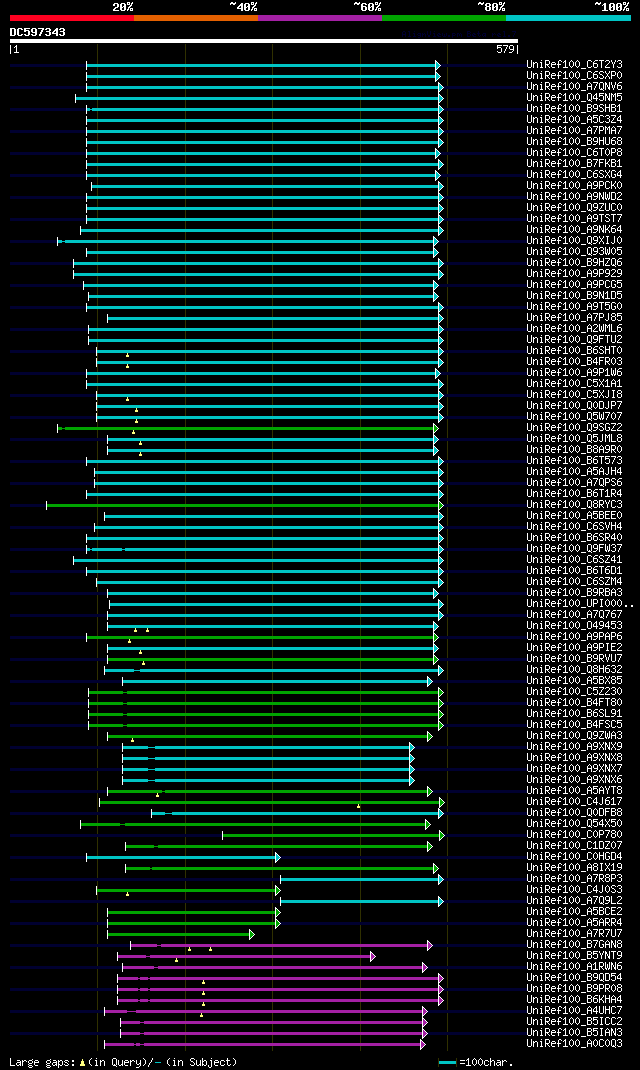Click the short cyan bar for UniRef100_C0HGD4

(183, 857)
